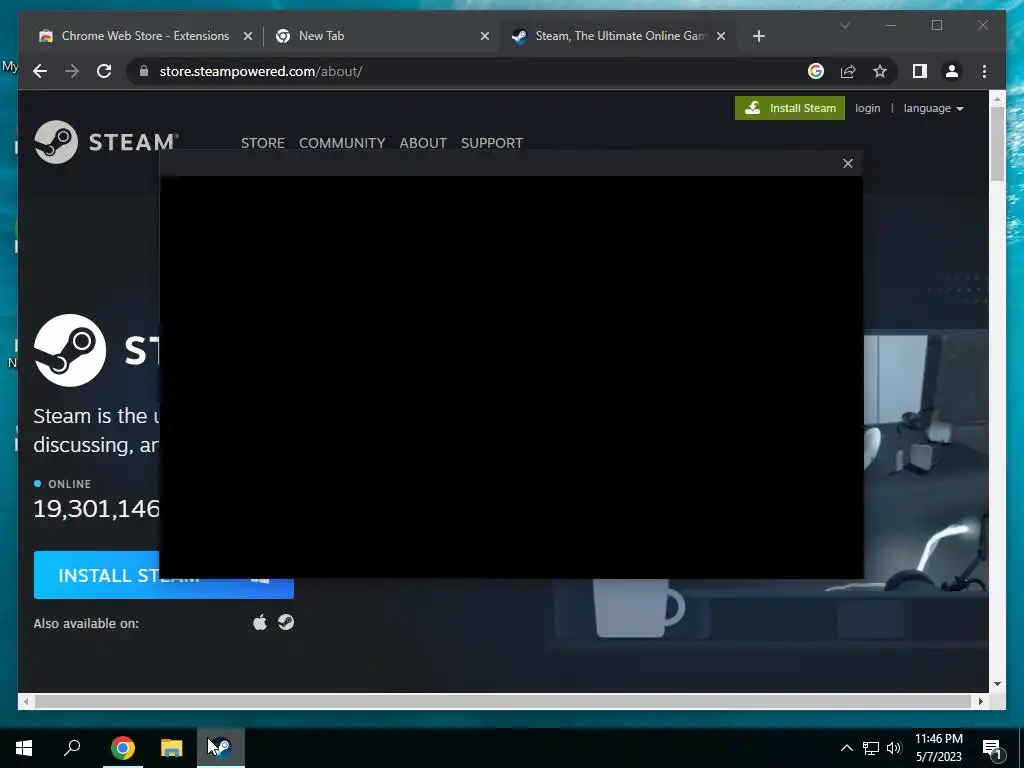Viewport: 1024px width, 768px height.
Task: Click green Install Steam header button
Action: [x=790, y=108]
